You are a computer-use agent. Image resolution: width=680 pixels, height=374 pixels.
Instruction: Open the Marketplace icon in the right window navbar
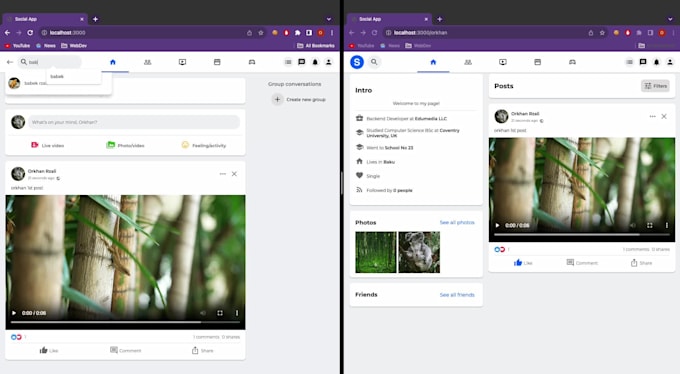coord(537,62)
